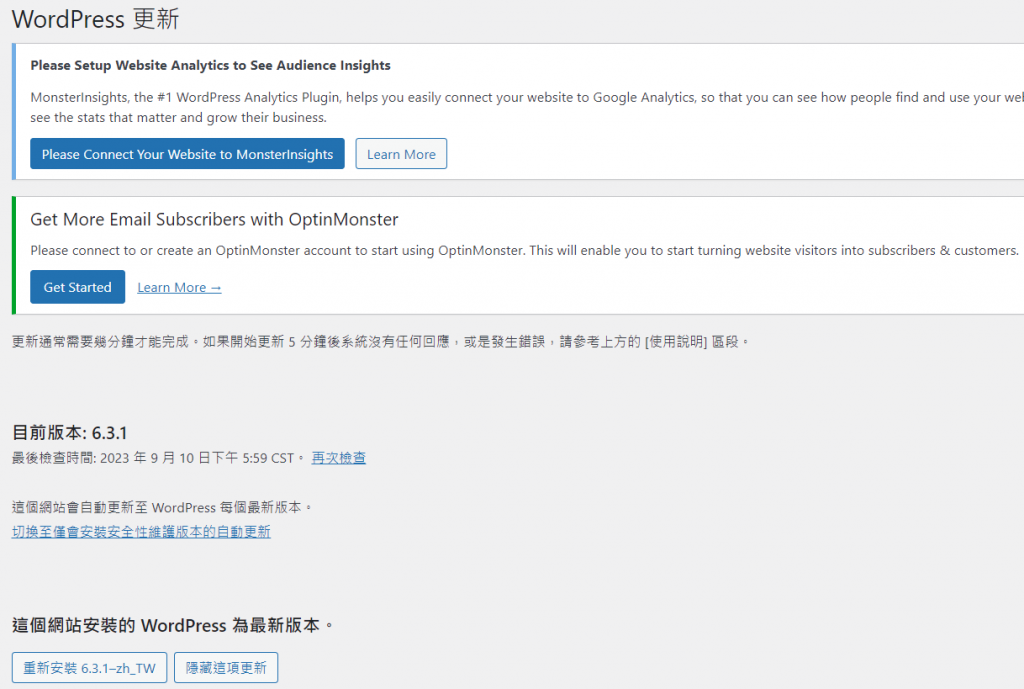Click the 再次檢查 link
Image resolution: width=1024 pixels, height=689 pixels.
tap(338, 458)
